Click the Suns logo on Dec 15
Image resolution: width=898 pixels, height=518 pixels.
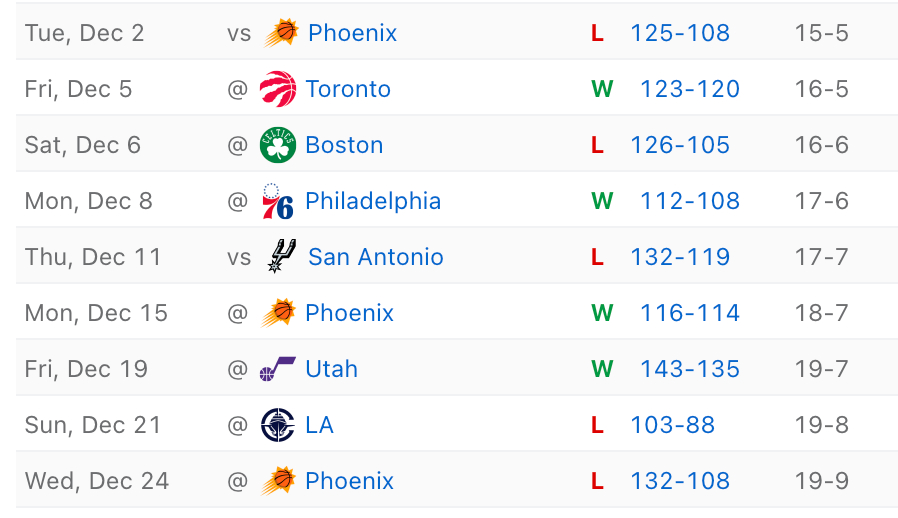277,313
